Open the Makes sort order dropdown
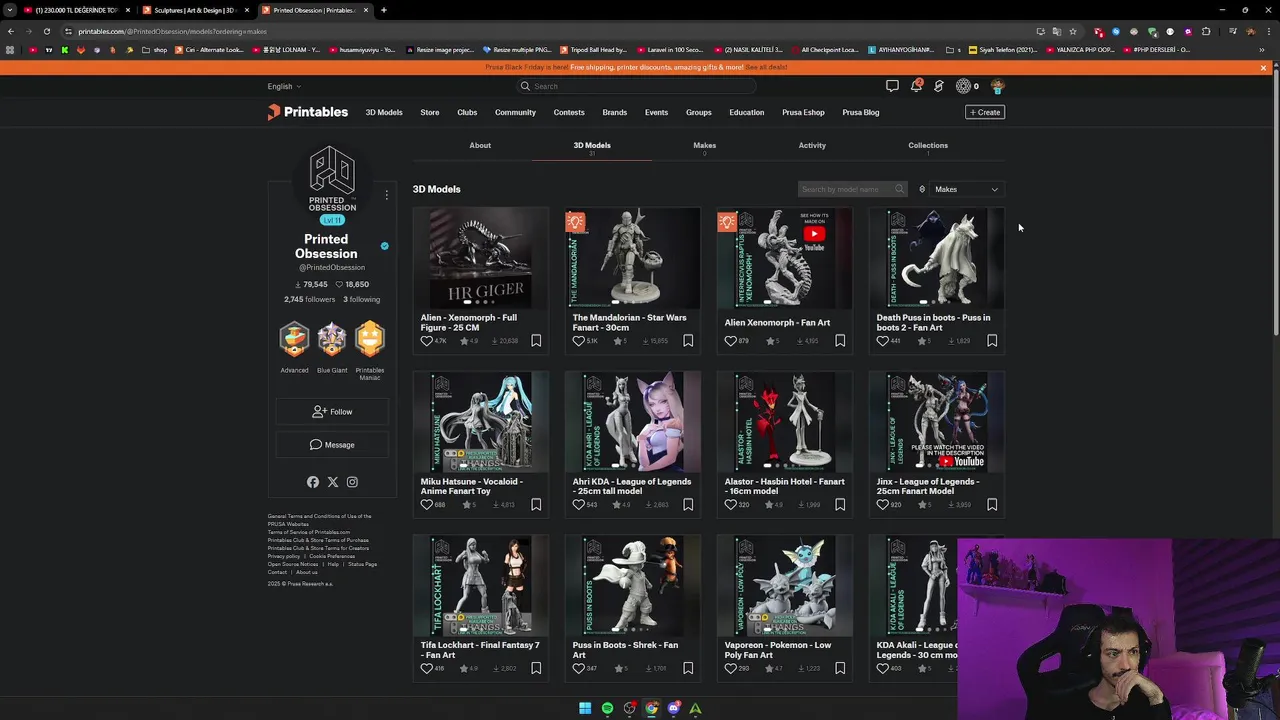The height and width of the screenshot is (720, 1280). (x=965, y=189)
